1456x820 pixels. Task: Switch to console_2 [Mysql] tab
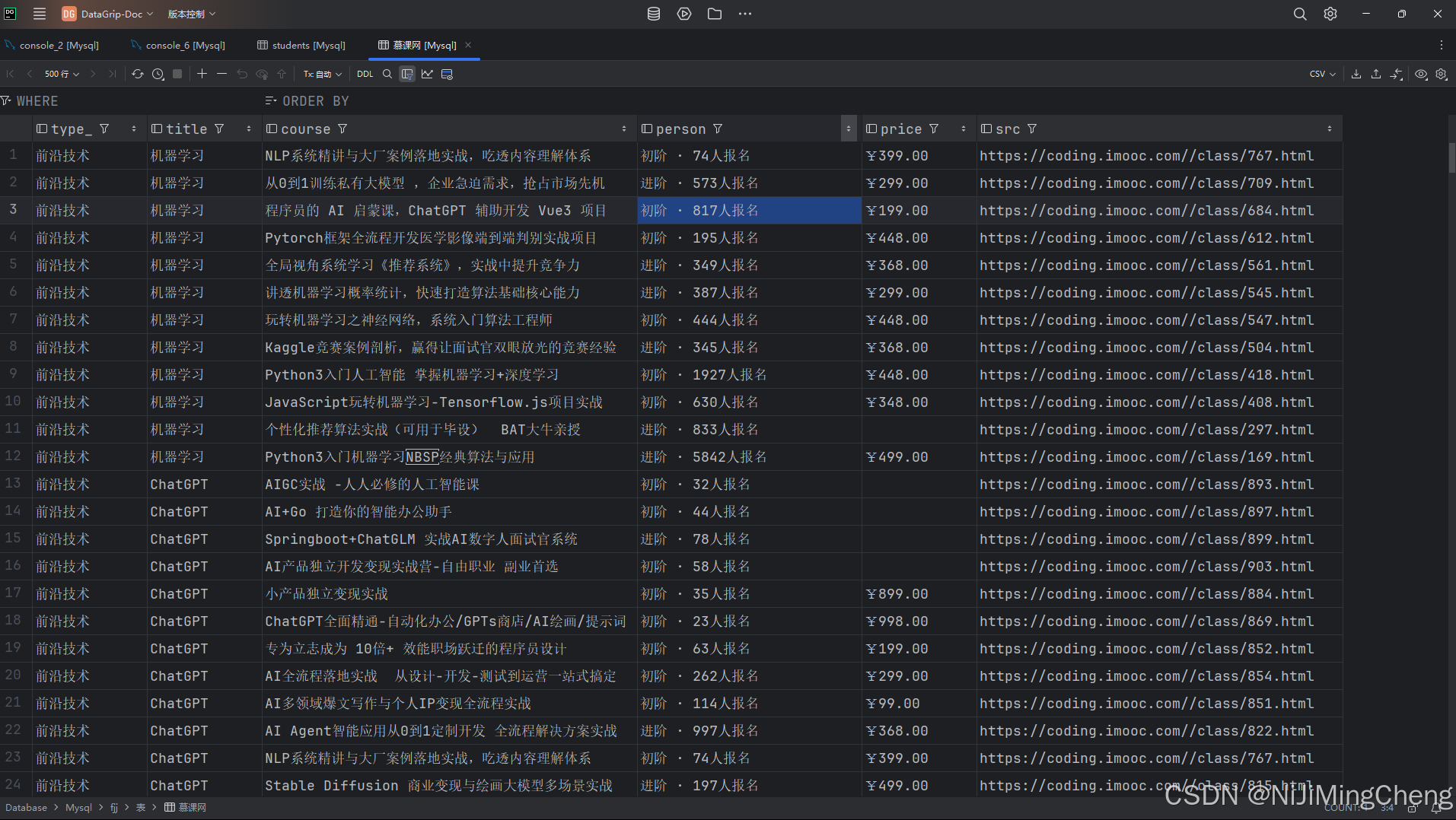52,45
